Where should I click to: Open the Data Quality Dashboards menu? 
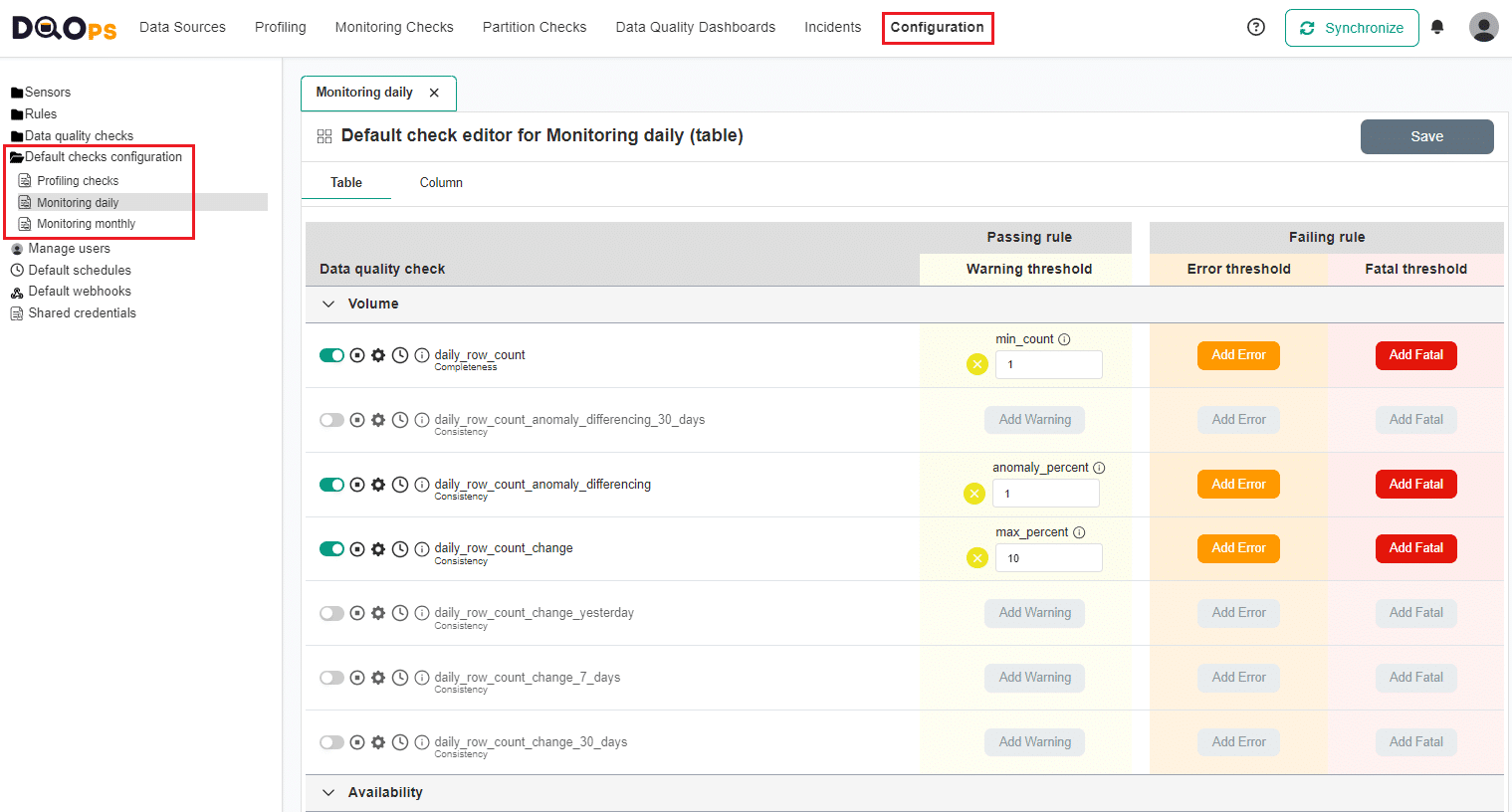pyautogui.click(x=695, y=27)
